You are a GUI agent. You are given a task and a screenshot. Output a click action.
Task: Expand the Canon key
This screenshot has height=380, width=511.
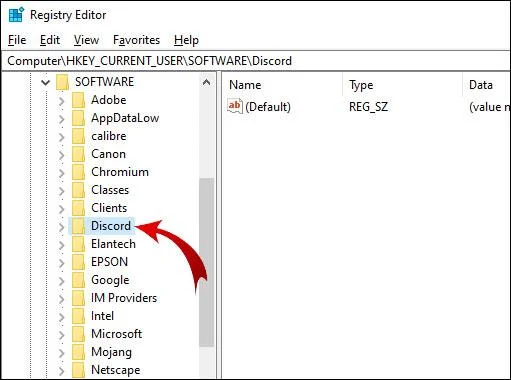click(61, 155)
